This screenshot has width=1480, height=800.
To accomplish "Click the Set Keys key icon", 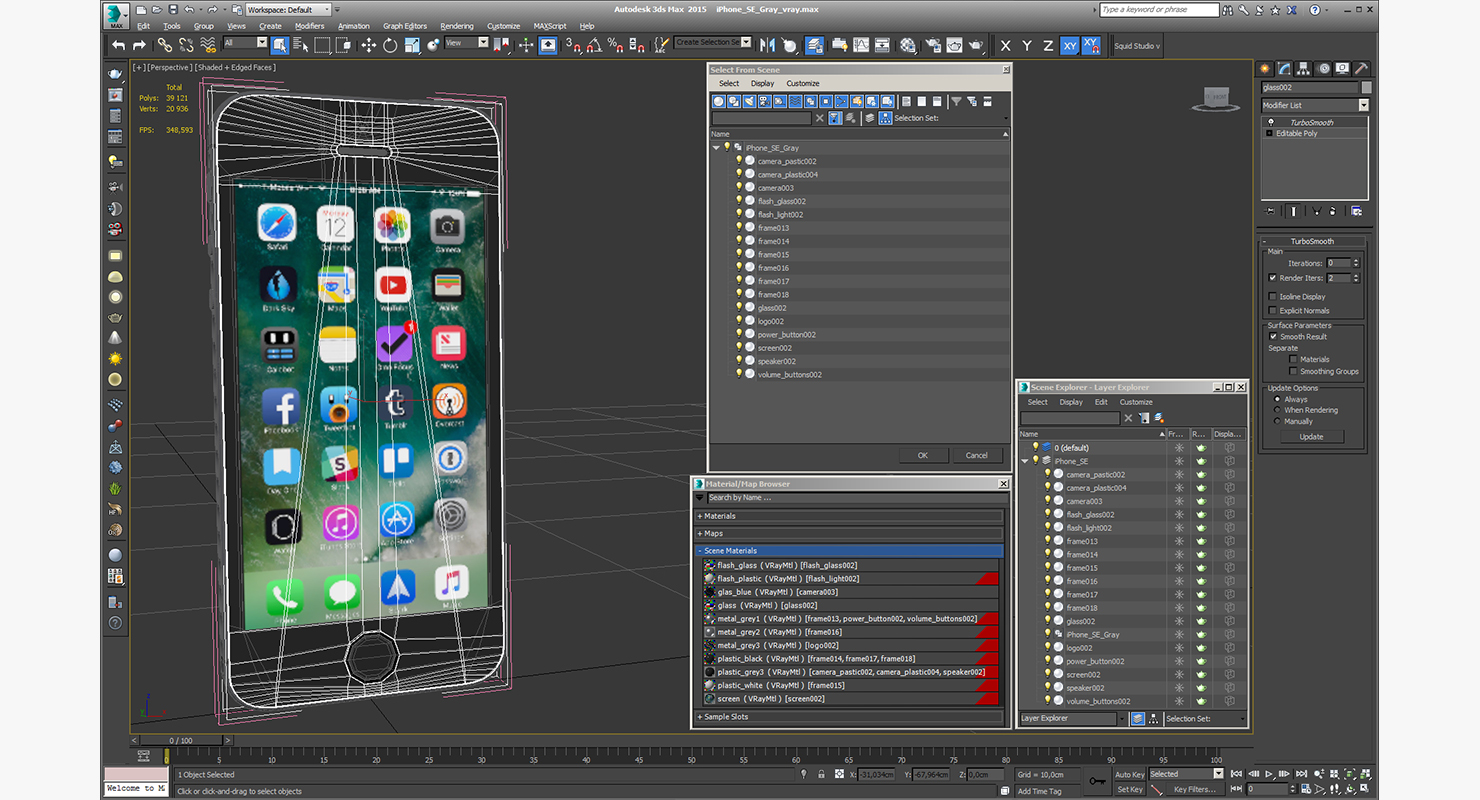I will click(x=1097, y=781).
